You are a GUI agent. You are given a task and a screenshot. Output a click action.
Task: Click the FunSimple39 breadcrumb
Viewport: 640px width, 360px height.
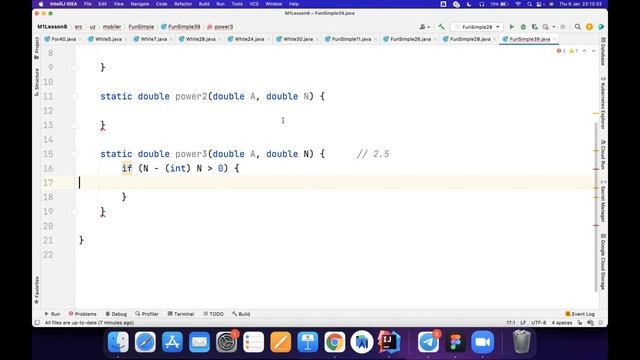tap(180, 27)
